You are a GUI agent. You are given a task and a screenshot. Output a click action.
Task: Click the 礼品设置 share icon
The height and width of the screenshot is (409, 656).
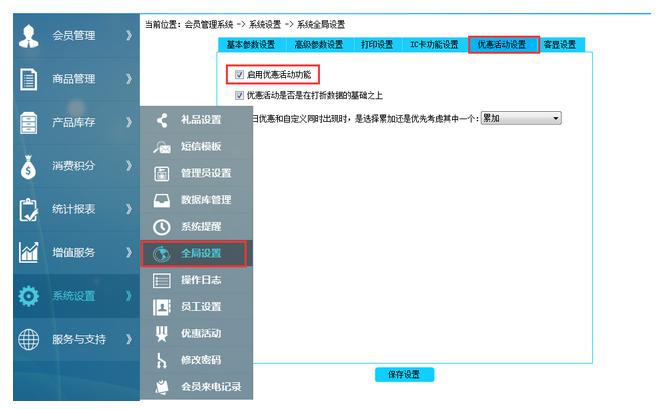click(x=162, y=121)
